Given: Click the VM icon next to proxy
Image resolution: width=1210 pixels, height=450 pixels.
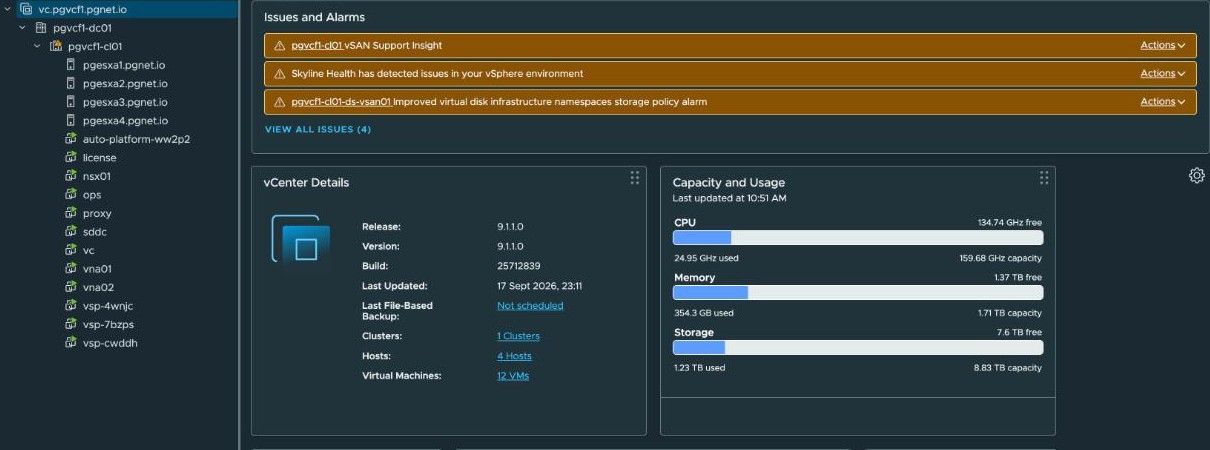Looking at the screenshot, I should pos(71,213).
